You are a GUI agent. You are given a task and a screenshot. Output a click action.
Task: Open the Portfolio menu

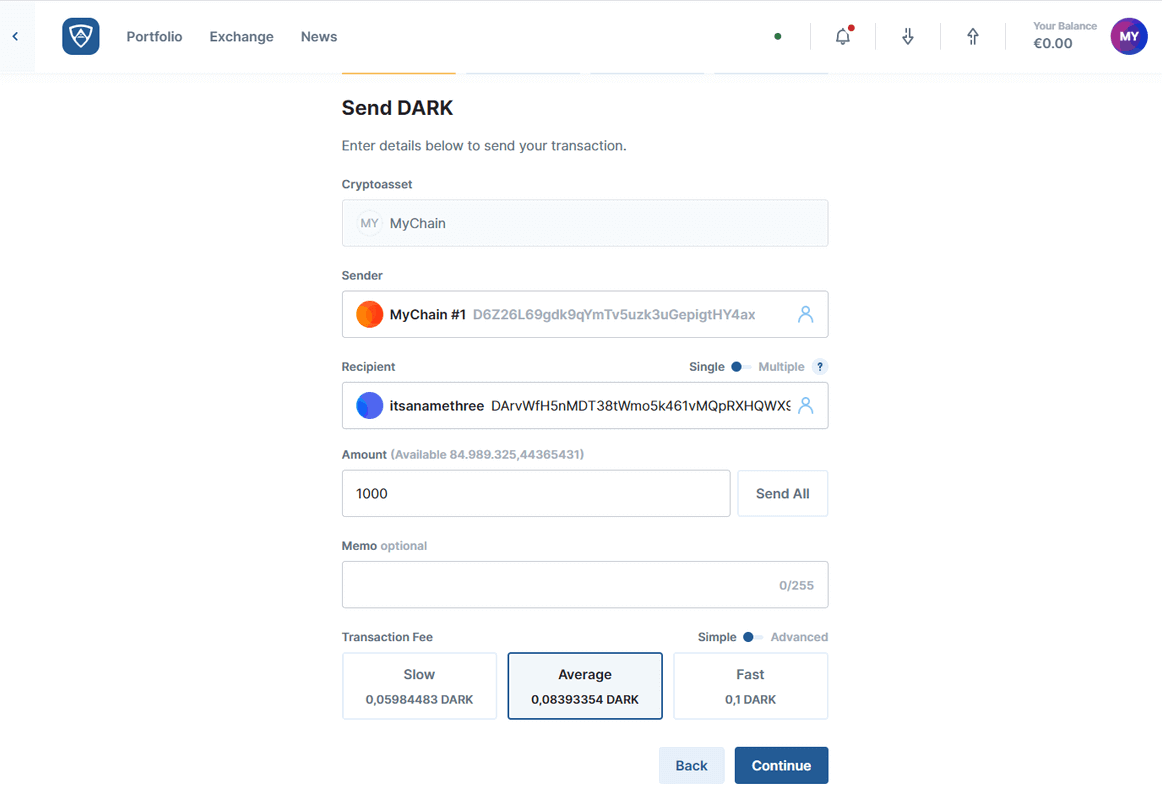[154, 37]
